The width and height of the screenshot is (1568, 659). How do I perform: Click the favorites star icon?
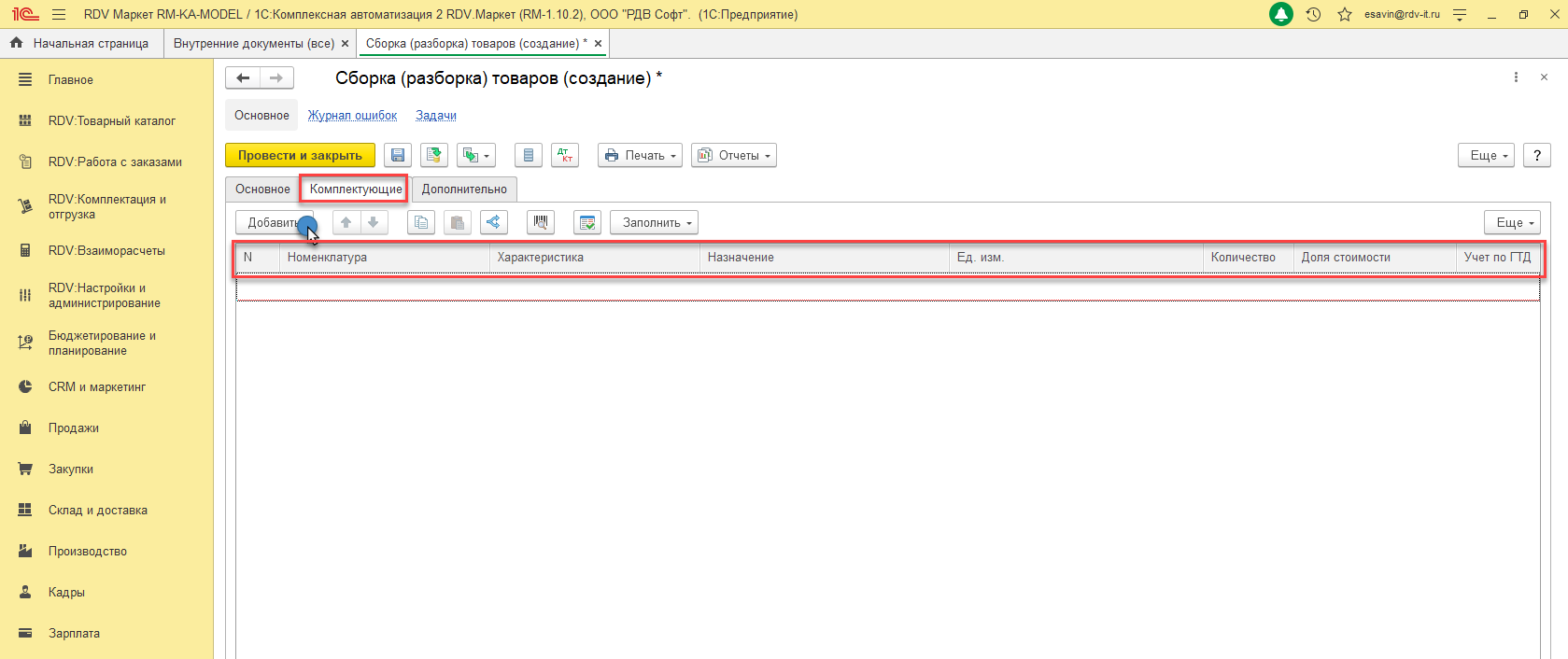(1345, 15)
